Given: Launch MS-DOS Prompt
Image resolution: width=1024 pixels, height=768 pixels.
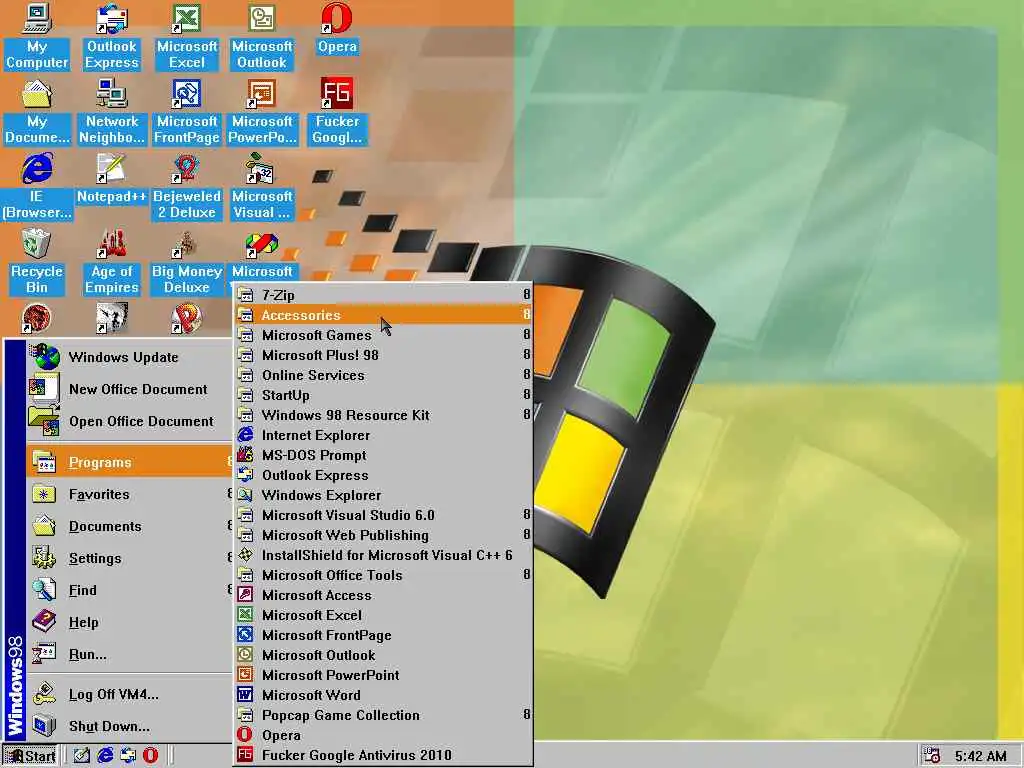Looking at the screenshot, I should [x=383, y=455].
